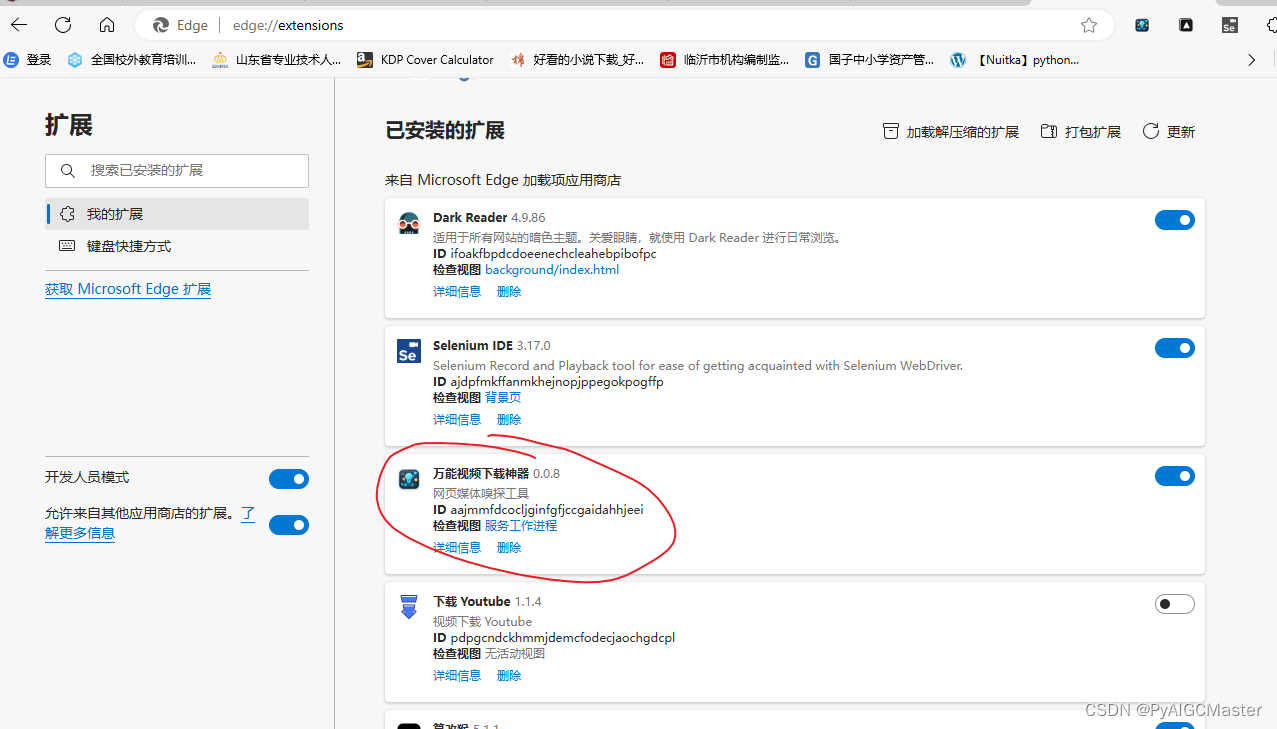Viewport: 1277px width, 729px height.
Task: Open 下载 Youtube 详细信息
Action: tap(457, 676)
